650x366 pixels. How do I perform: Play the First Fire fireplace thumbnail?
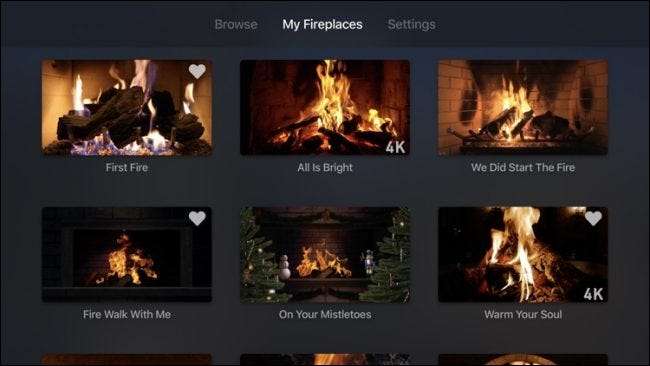[x=127, y=108]
